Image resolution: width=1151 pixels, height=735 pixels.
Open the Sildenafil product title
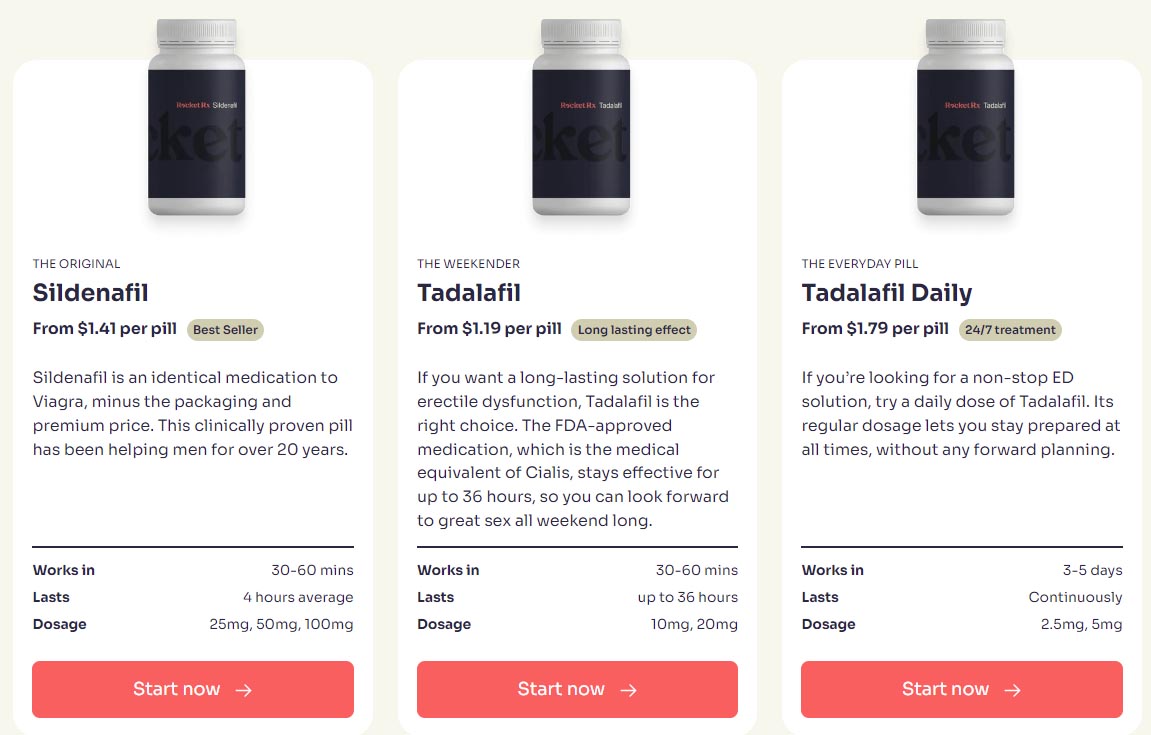90,292
